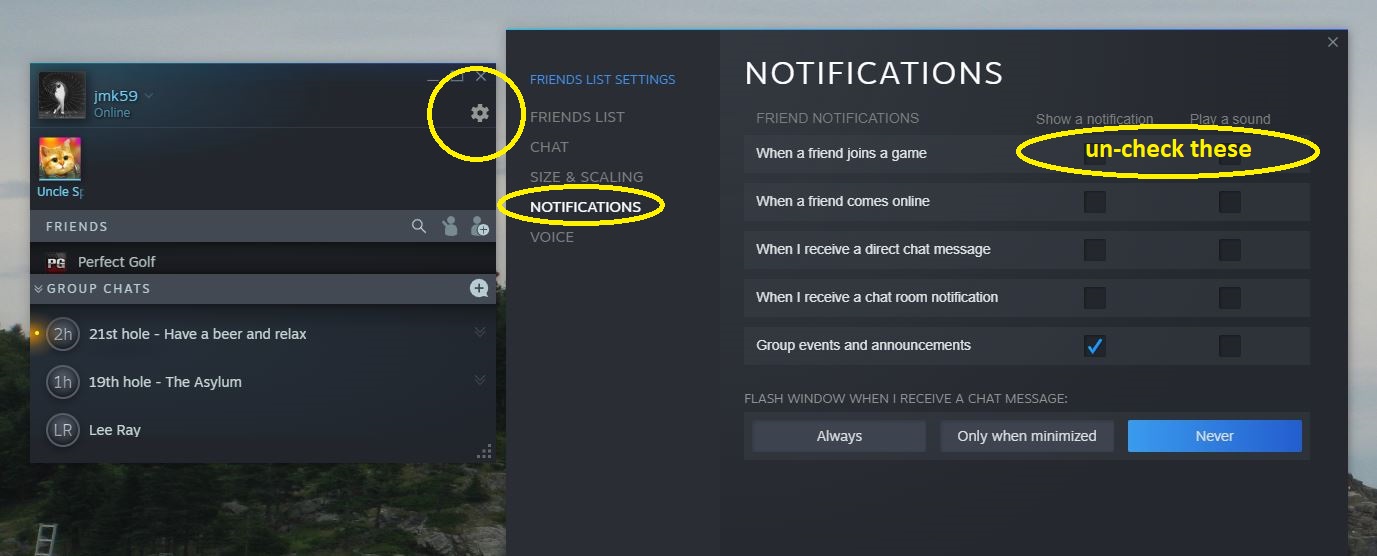Image resolution: width=1377 pixels, height=556 pixels.
Task: Switch to Size & Scaling settings
Action: pyautogui.click(x=586, y=177)
